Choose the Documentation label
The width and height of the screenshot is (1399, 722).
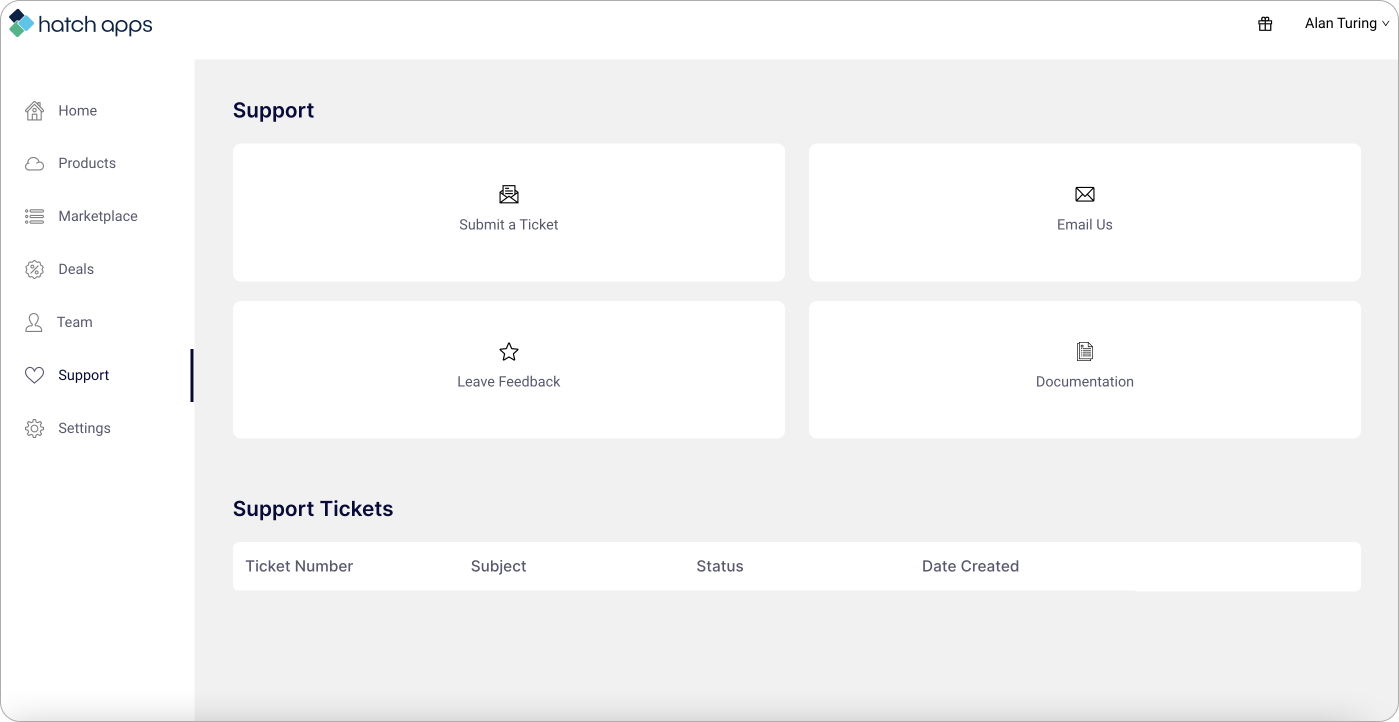click(1085, 382)
